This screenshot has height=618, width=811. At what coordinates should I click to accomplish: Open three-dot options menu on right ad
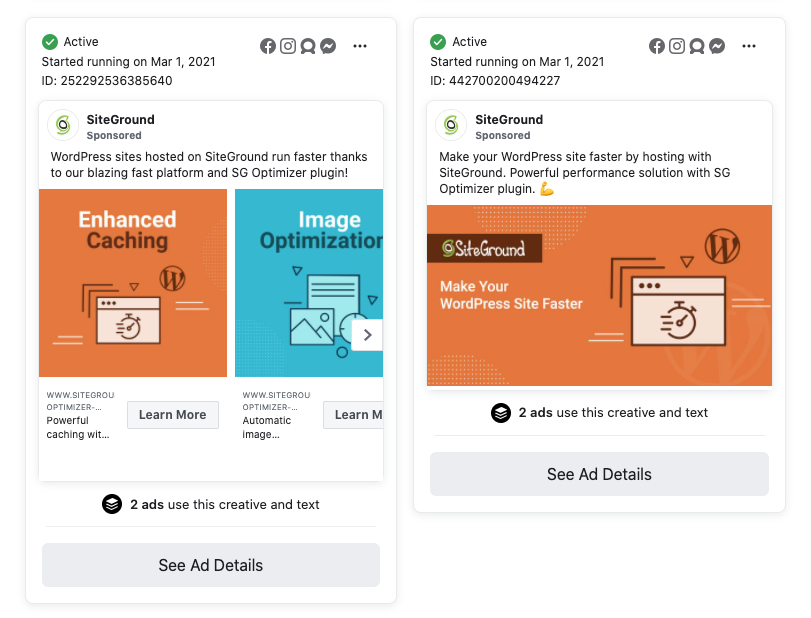coord(749,46)
